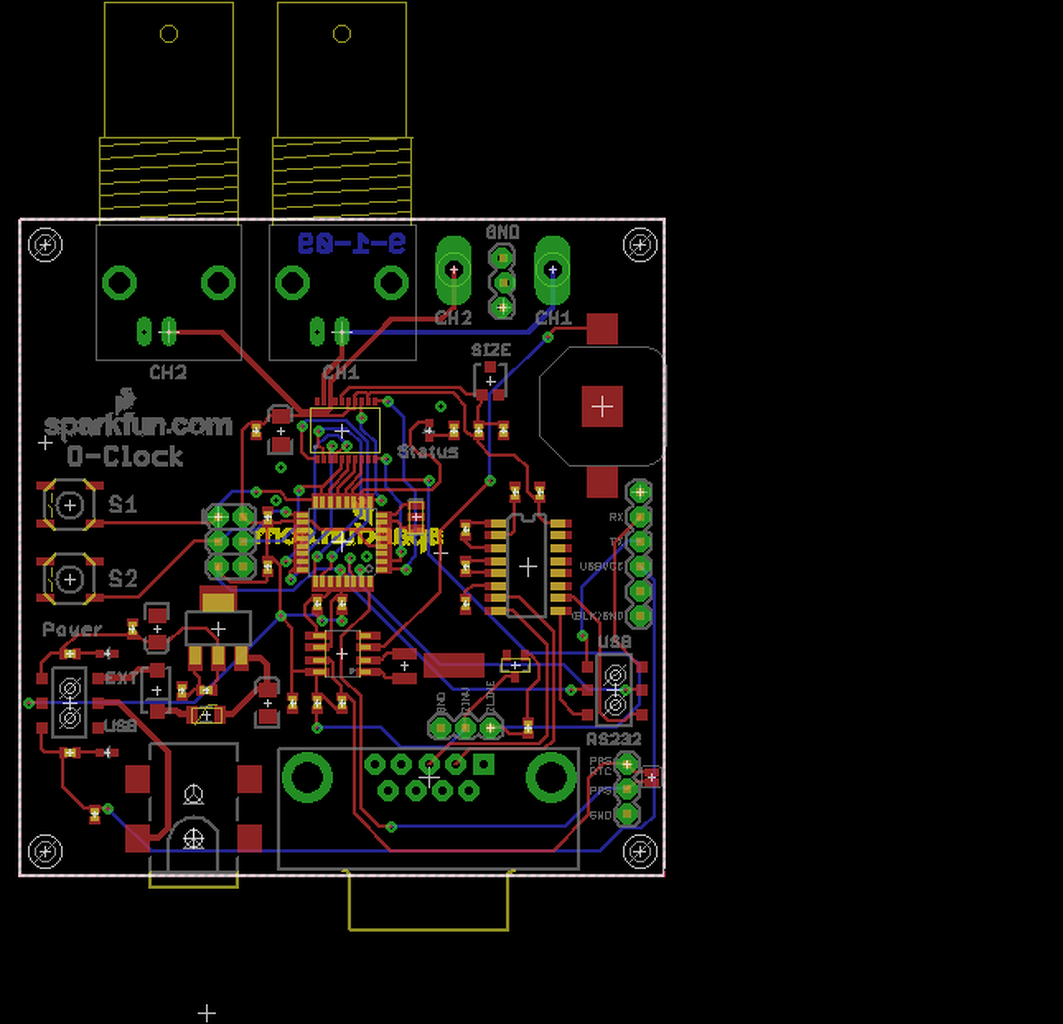Select the CH1 oval test pad
Viewport: 1063px width, 1024px height.
553,271
